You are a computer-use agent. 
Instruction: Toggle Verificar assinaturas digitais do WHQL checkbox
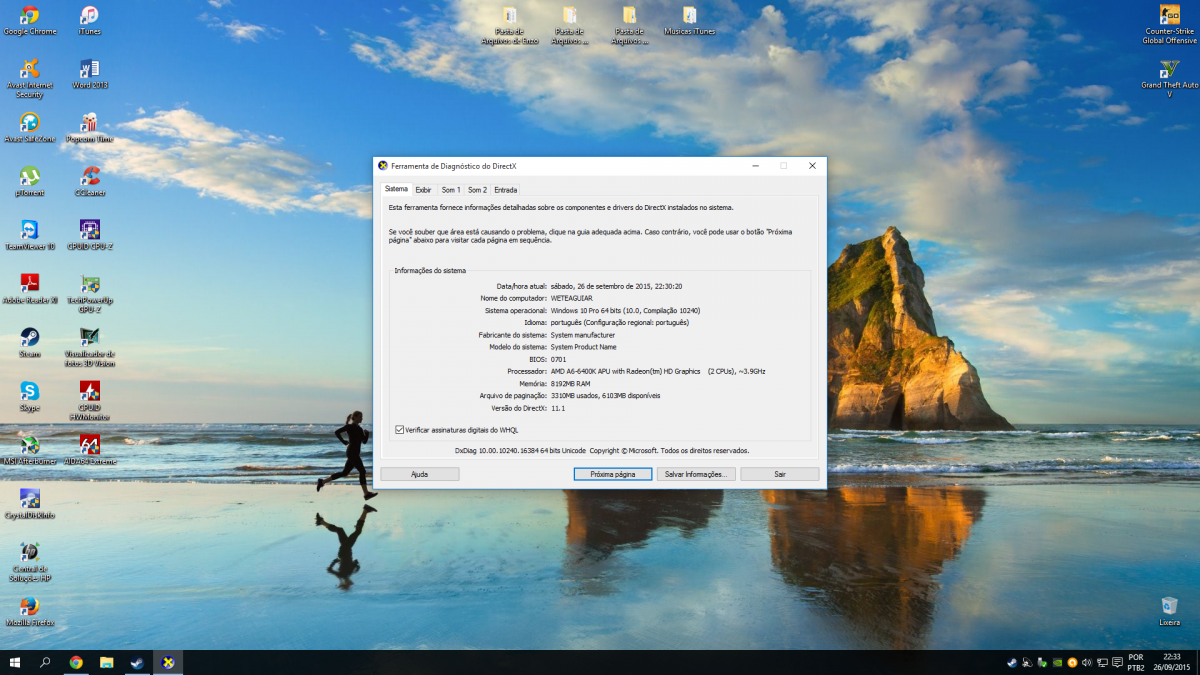(400, 429)
